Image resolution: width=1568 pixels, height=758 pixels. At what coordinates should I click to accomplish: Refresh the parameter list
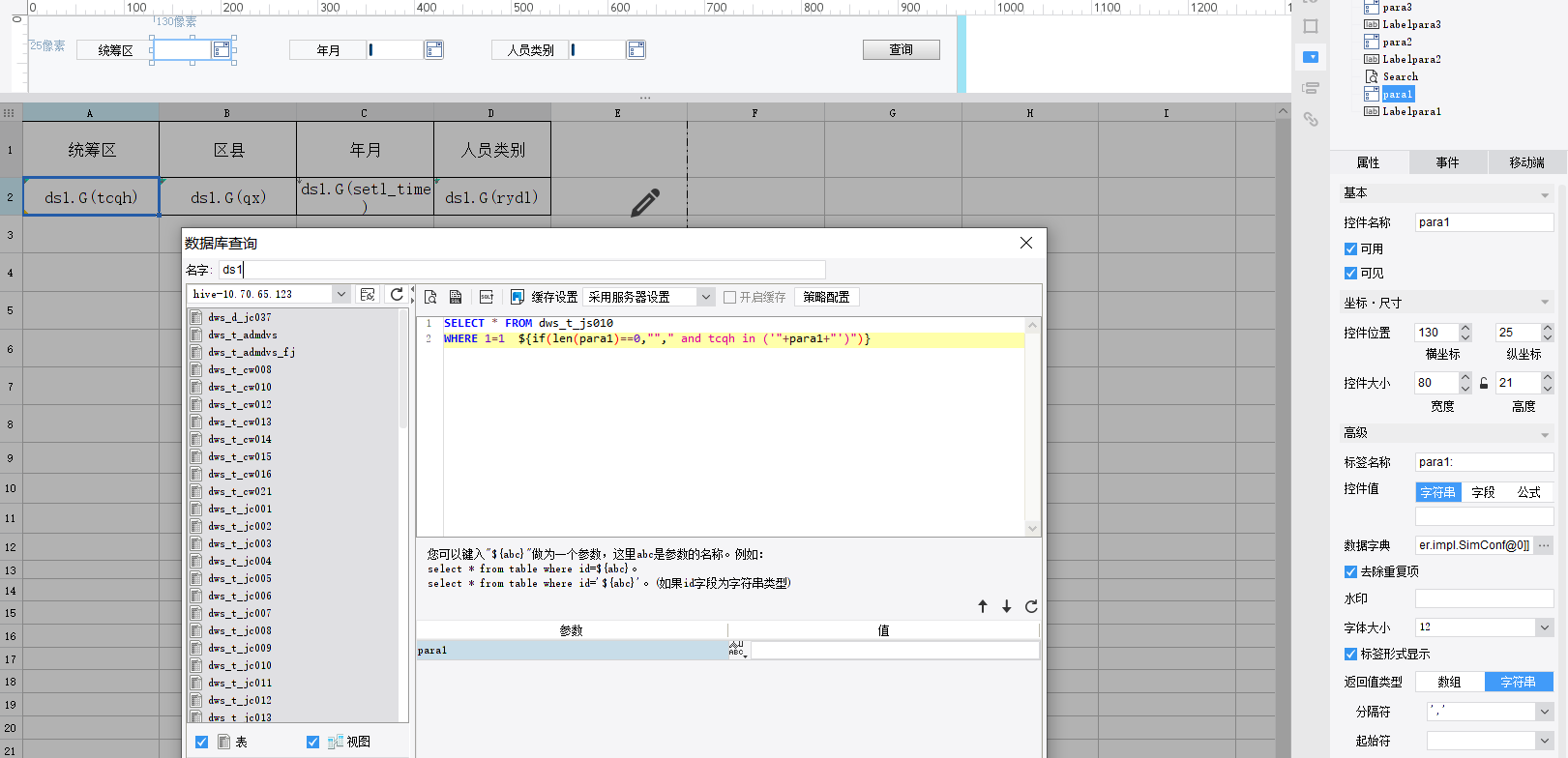[1031, 606]
